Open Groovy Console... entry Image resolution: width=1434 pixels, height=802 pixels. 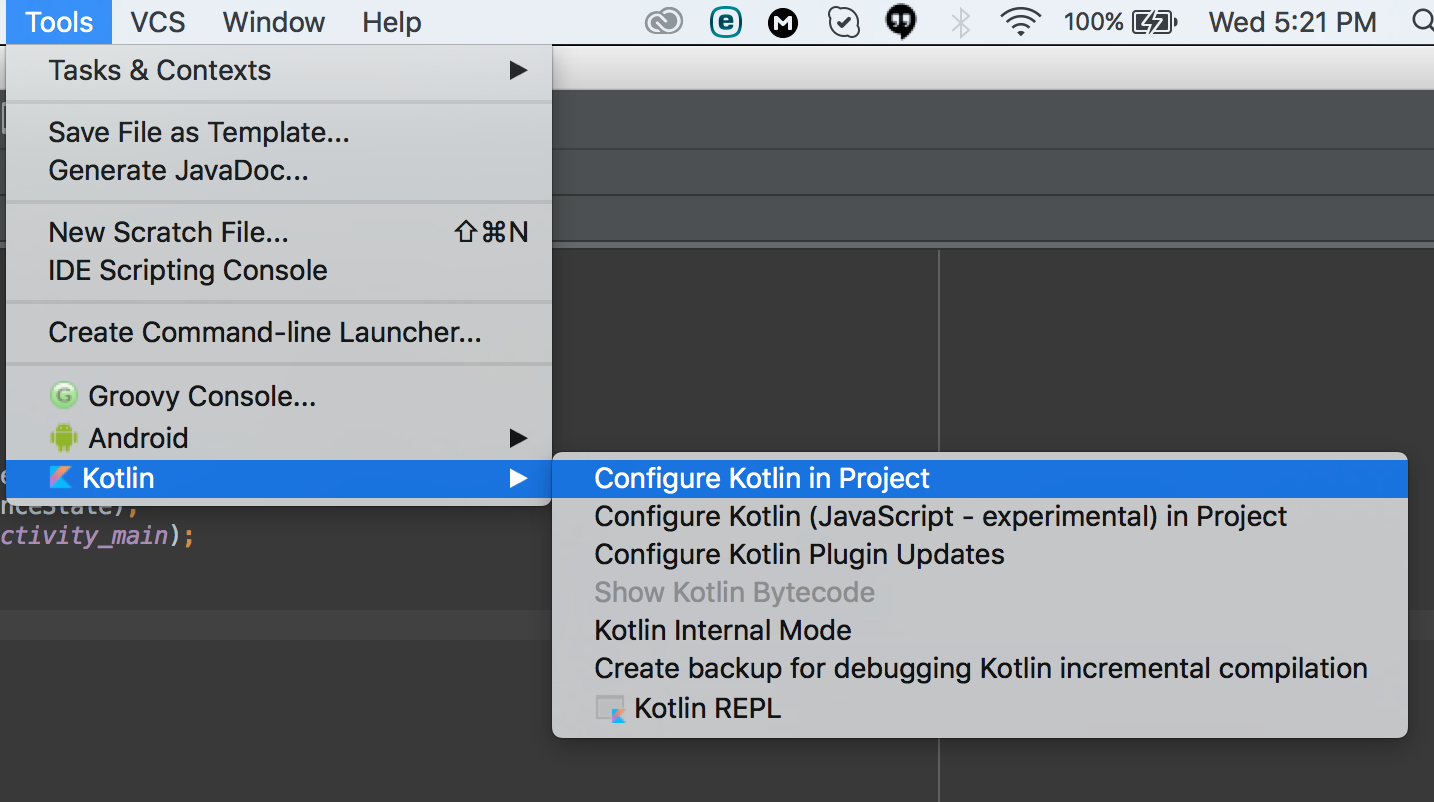(279, 397)
